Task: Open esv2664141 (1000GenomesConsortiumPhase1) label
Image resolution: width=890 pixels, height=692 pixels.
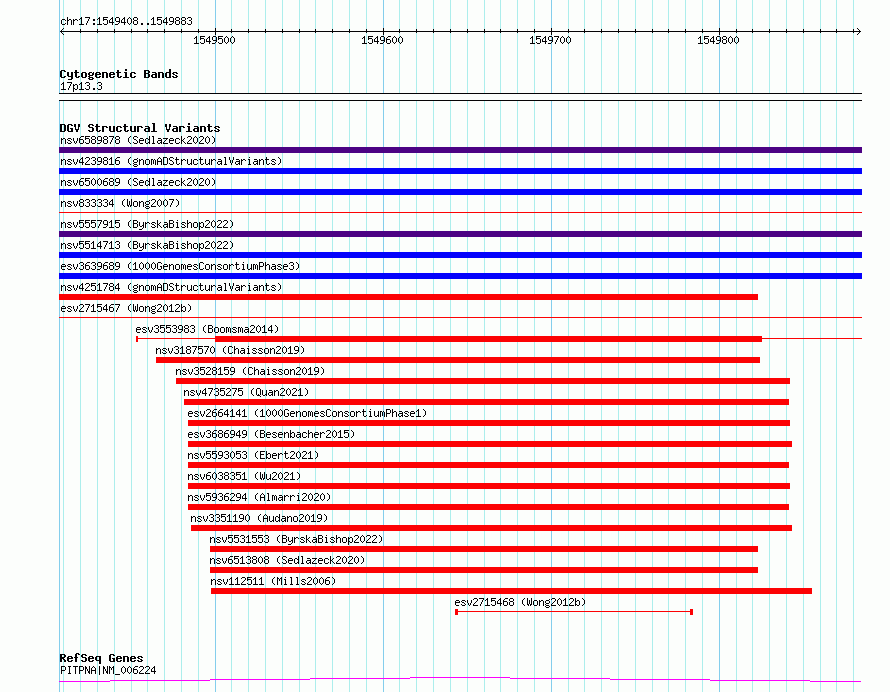Action: 307,413
